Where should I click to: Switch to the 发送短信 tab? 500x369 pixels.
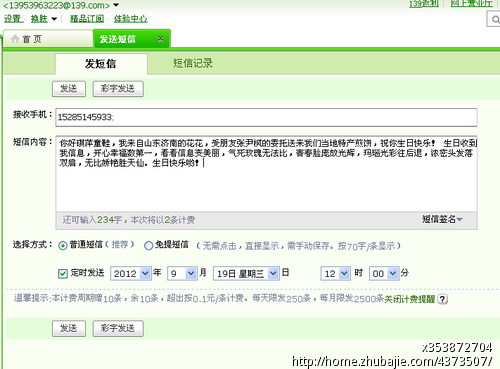(132, 39)
